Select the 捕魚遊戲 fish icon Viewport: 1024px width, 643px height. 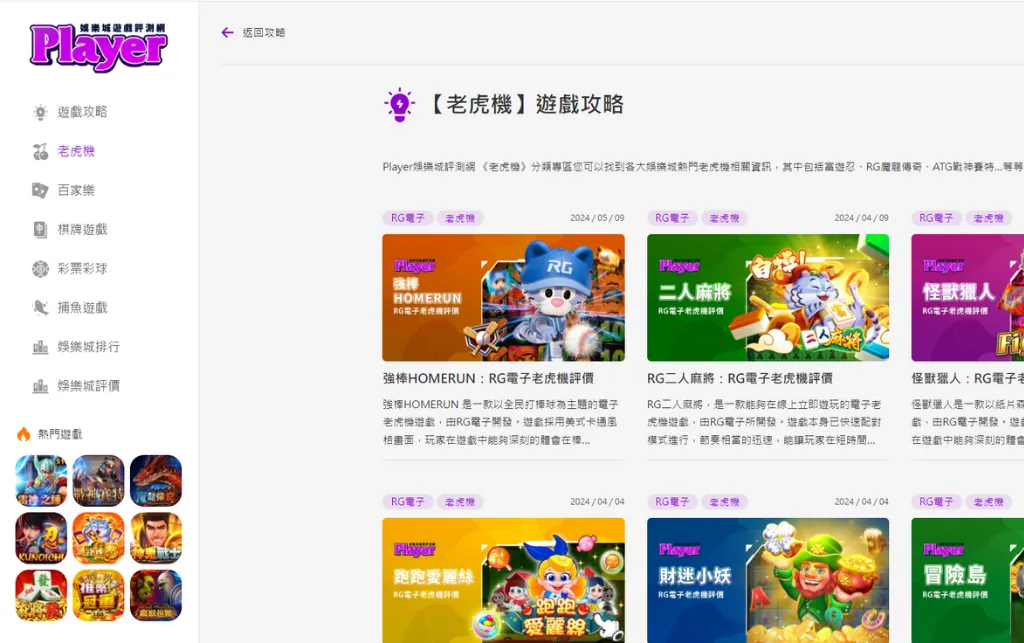click(38, 306)
